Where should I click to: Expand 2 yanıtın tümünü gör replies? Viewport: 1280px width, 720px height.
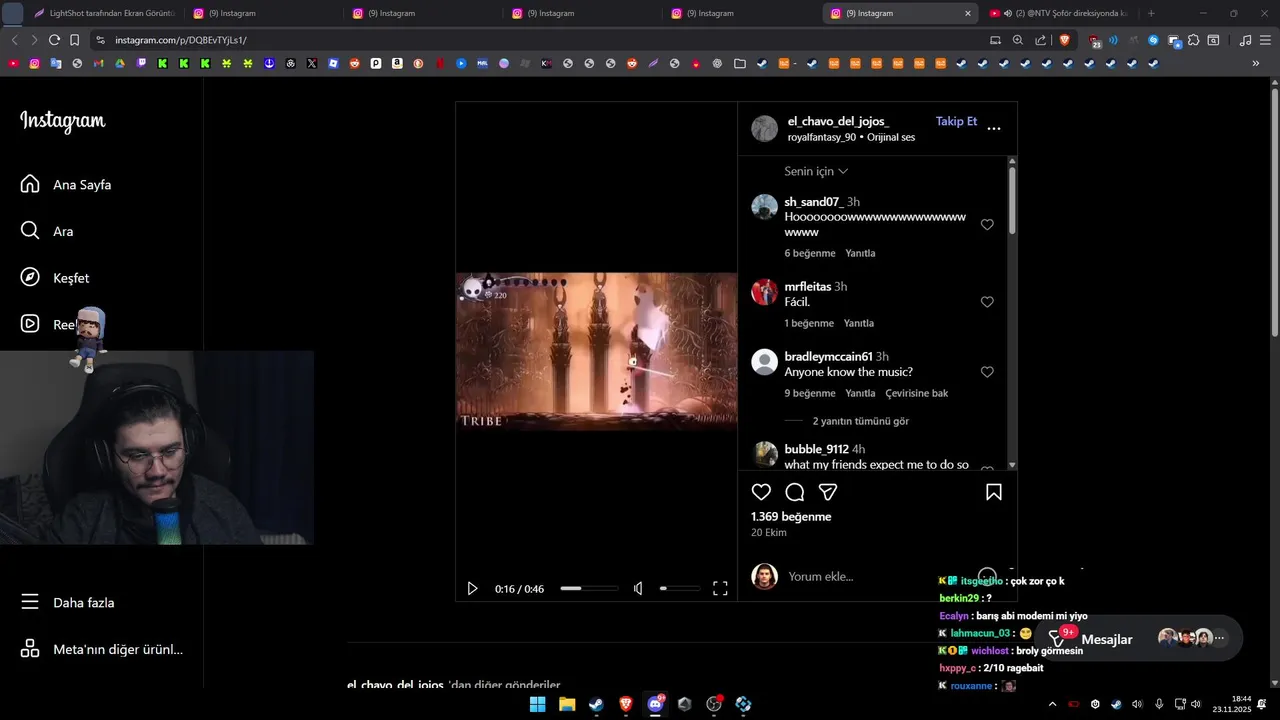(861, 421)
